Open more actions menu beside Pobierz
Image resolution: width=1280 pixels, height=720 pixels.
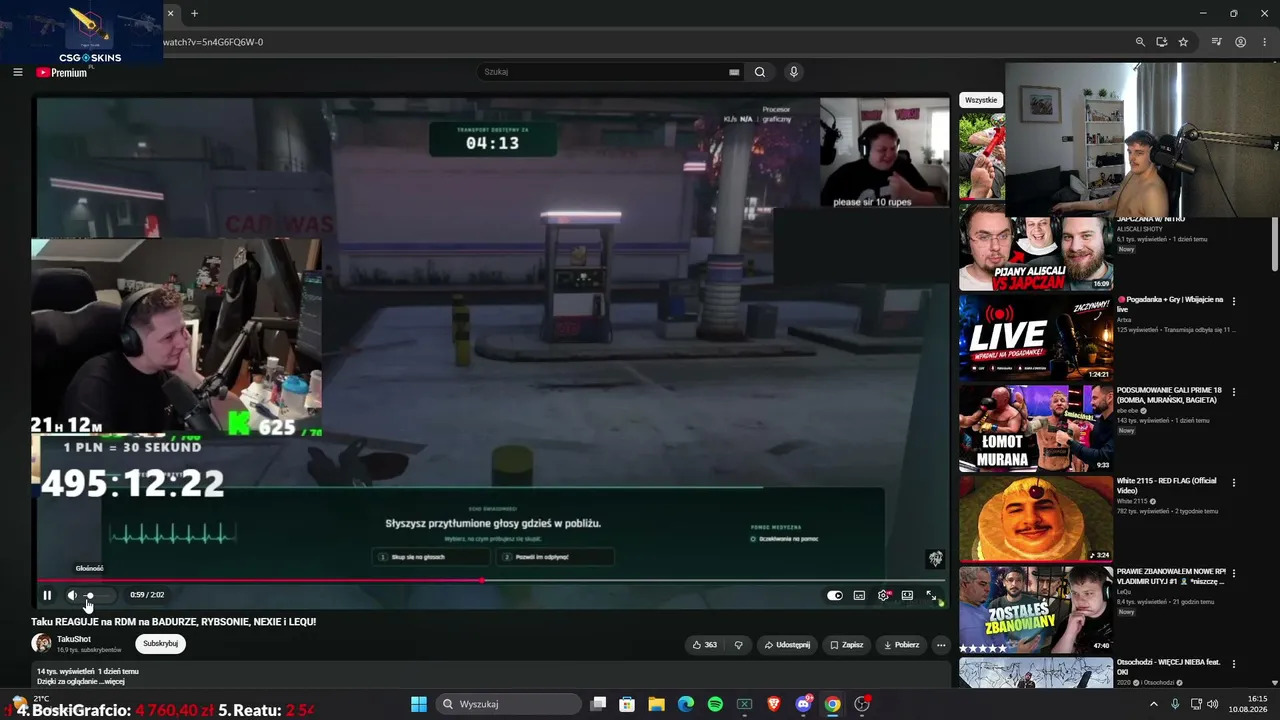[941, 645]
